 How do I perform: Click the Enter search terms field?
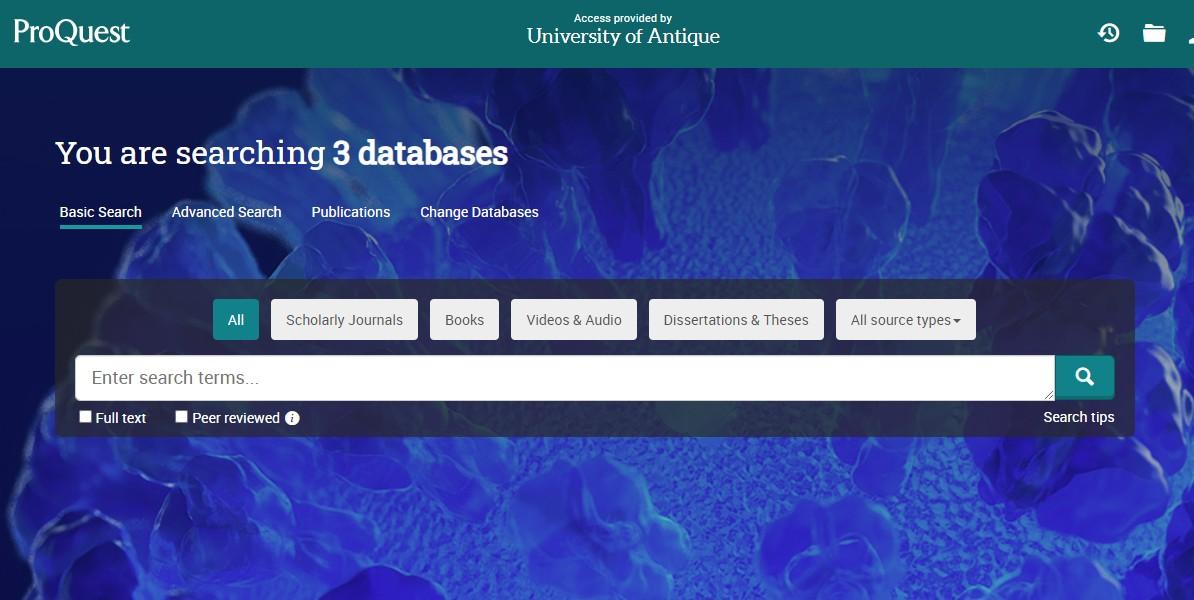(565, 378)
